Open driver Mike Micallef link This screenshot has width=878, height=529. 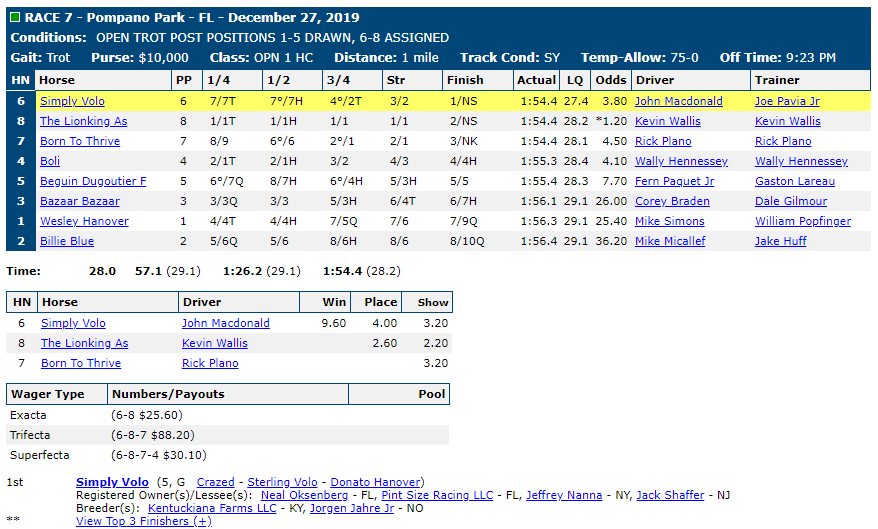click(670, 241)
